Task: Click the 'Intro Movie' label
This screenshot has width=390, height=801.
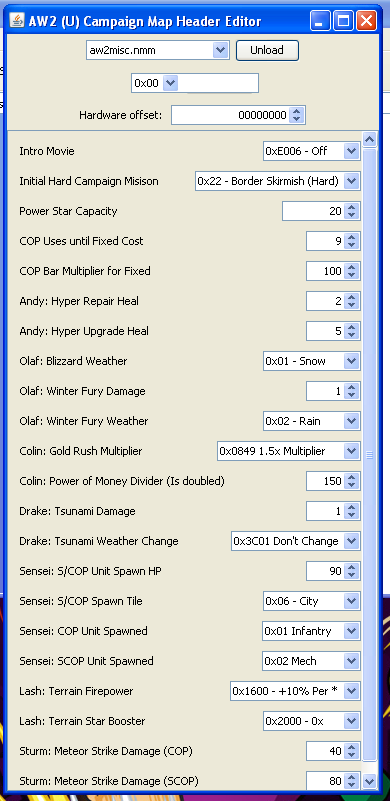Action: tap(47, 151)
